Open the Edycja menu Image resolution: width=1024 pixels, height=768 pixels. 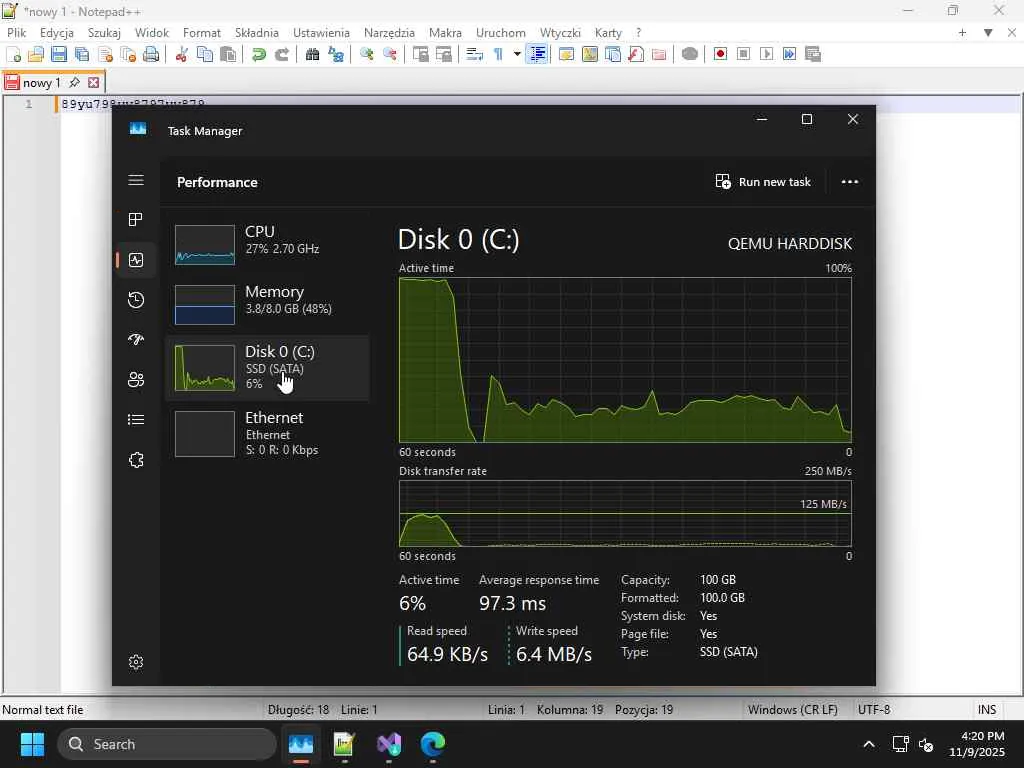(56, 33)
